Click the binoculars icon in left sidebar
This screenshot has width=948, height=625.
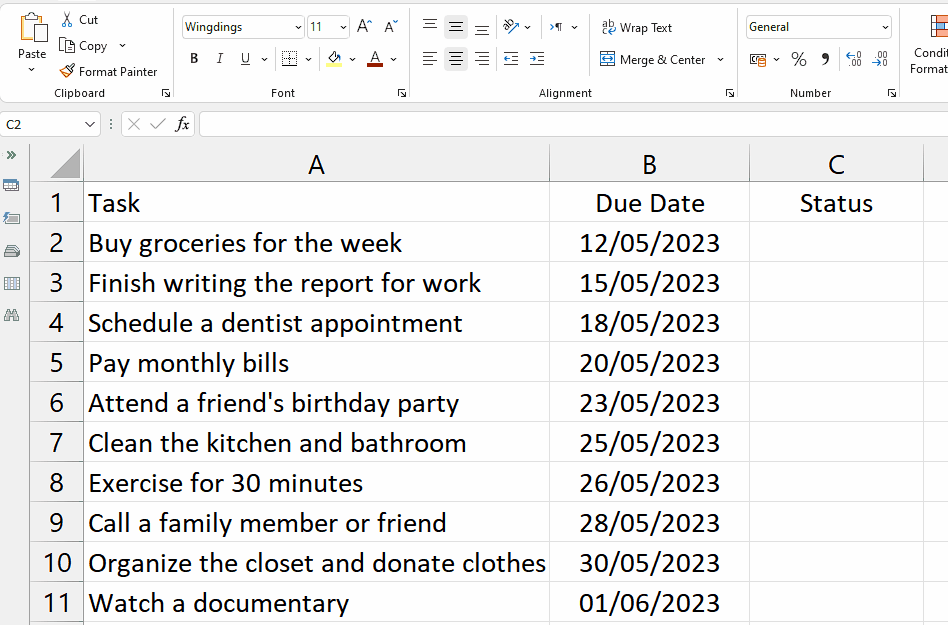[x=12, y=315]
